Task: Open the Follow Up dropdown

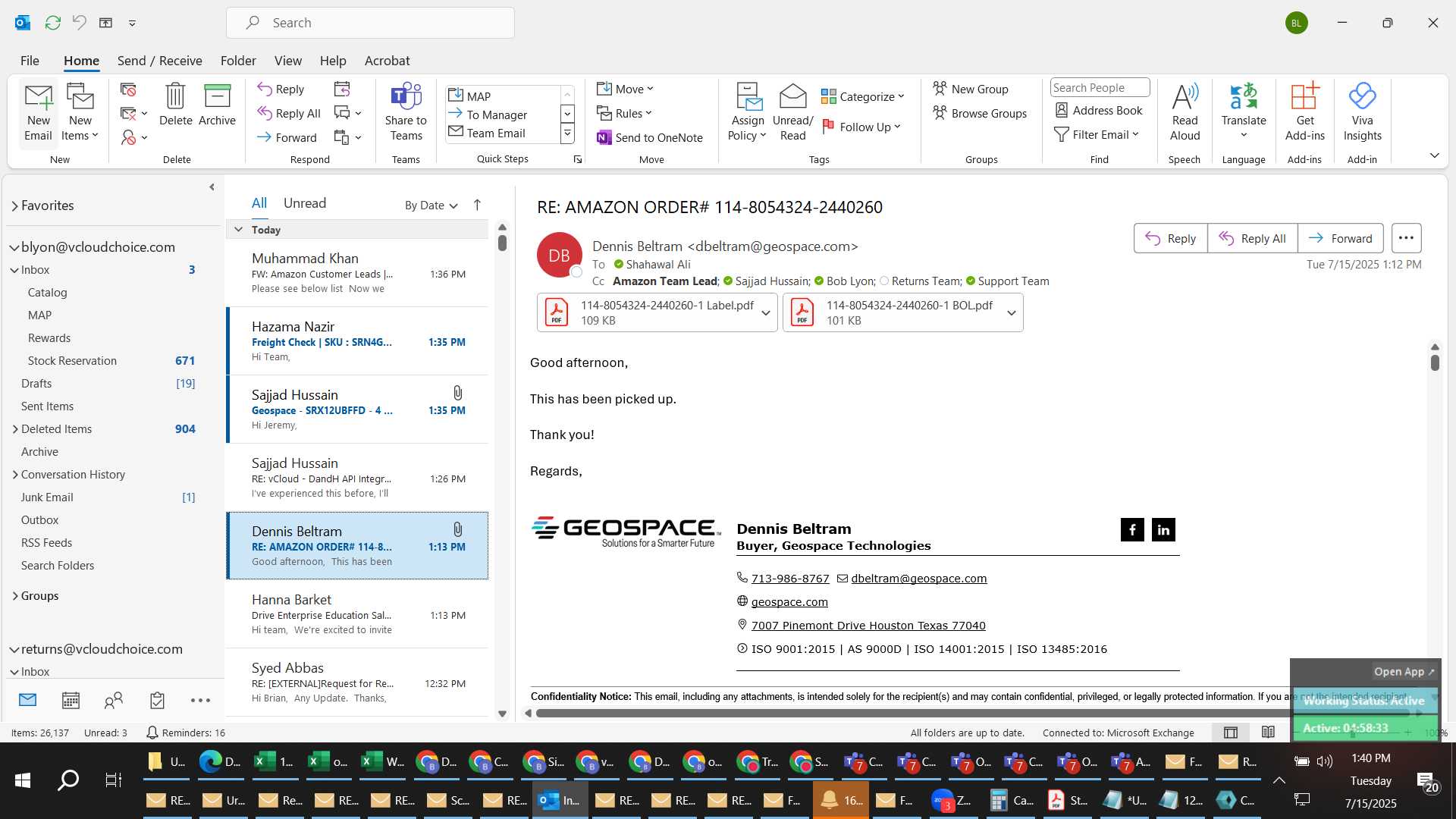Action: point(861,127)
